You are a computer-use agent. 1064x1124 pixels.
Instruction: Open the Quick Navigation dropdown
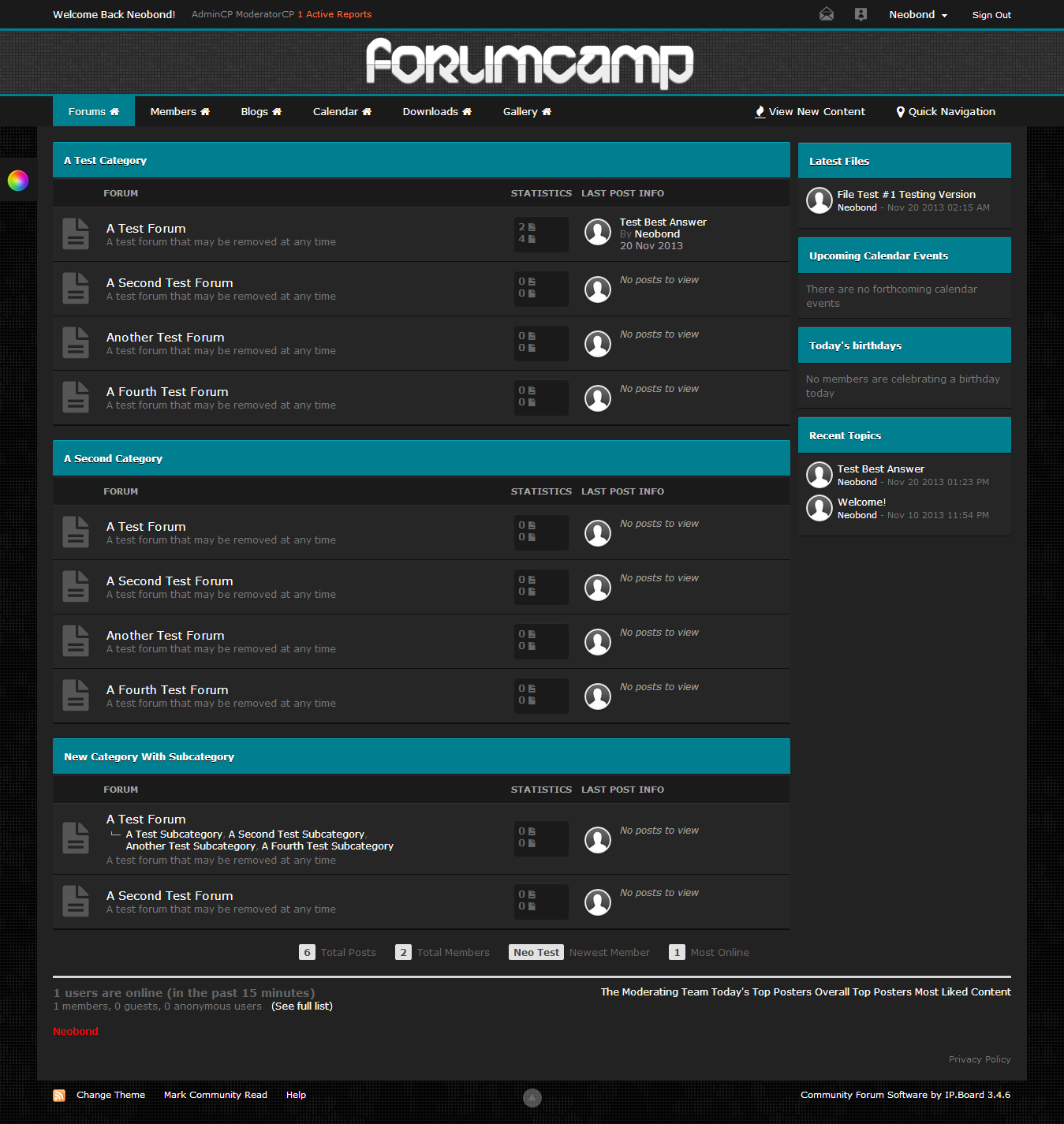[x=945, y=112]
